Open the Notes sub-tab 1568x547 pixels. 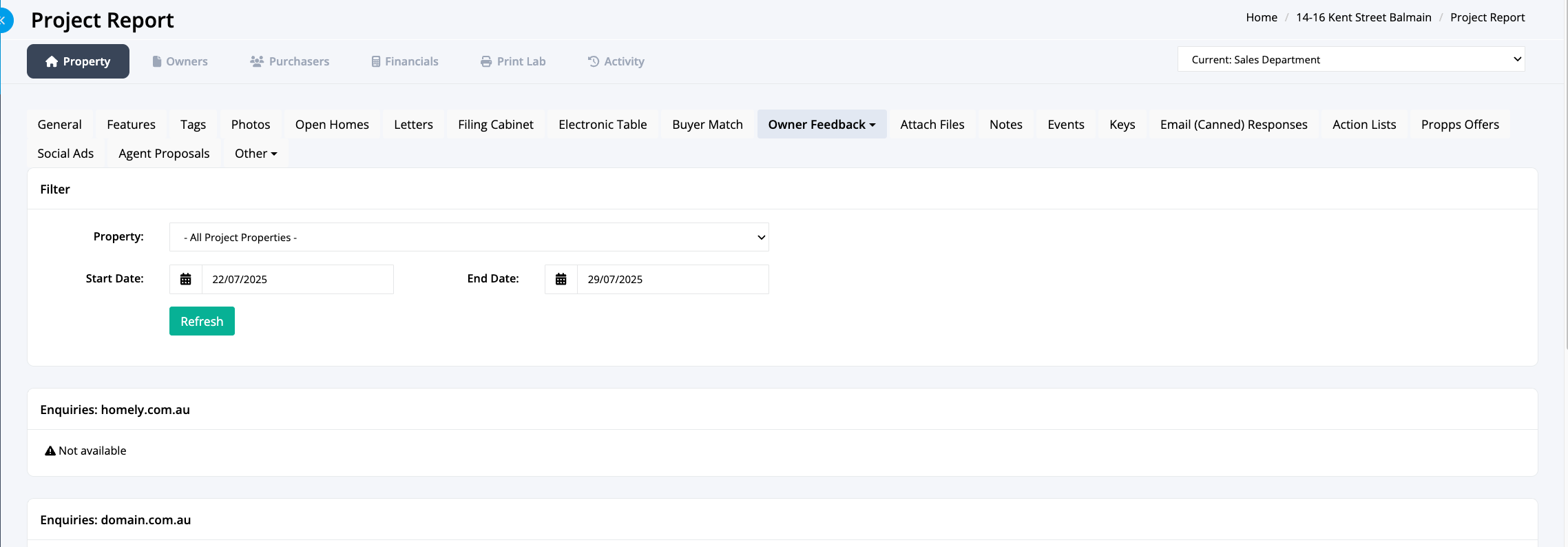pyautogui.click(x=1006, y=124)
